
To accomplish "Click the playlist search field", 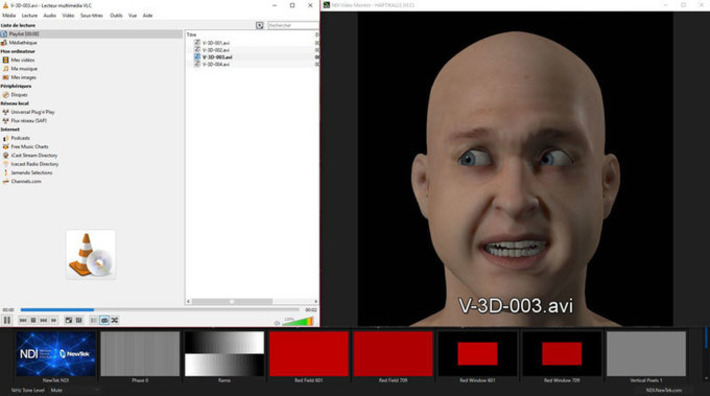I will (x=293, y=25).
